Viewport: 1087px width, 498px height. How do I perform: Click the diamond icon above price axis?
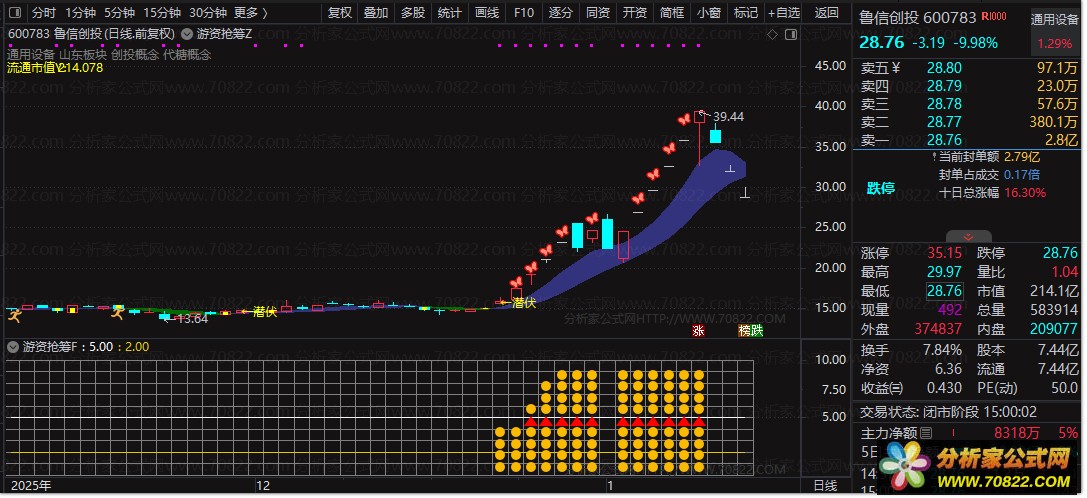click(x=773, y=33)
